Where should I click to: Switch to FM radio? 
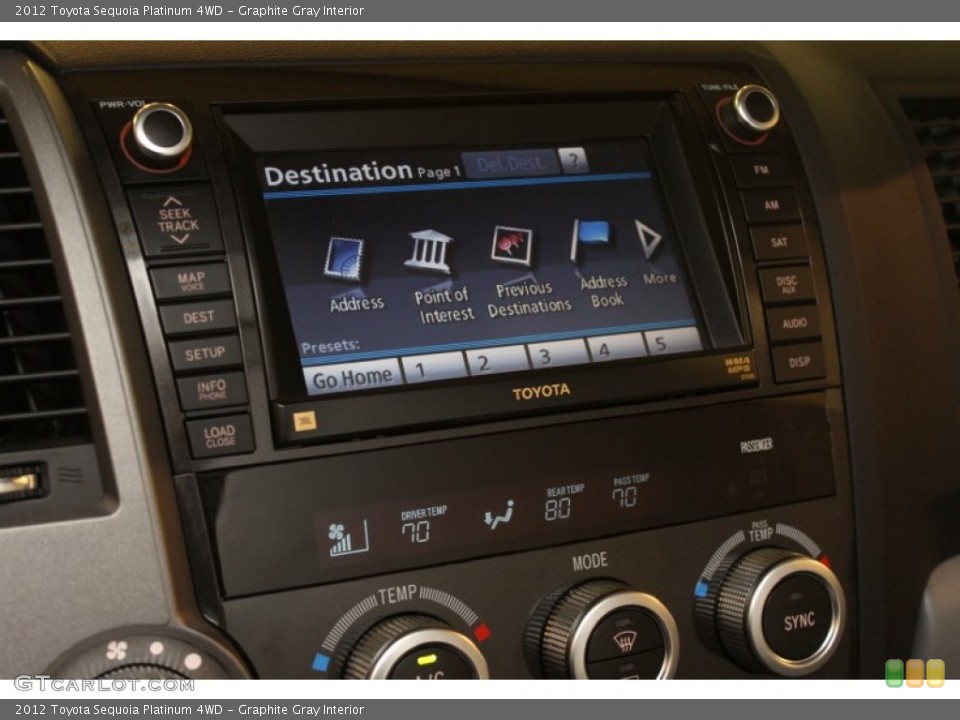click(x=761, y=169)
